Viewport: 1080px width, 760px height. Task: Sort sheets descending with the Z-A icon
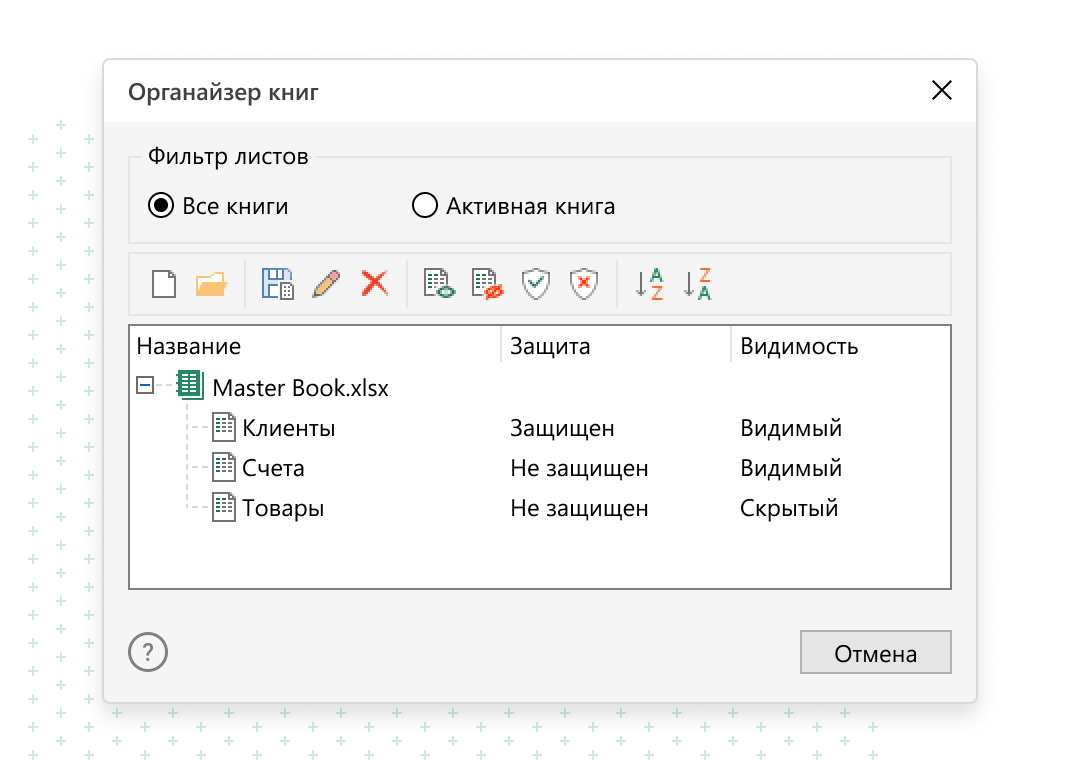pyautogui.click(x=697, y=284)
